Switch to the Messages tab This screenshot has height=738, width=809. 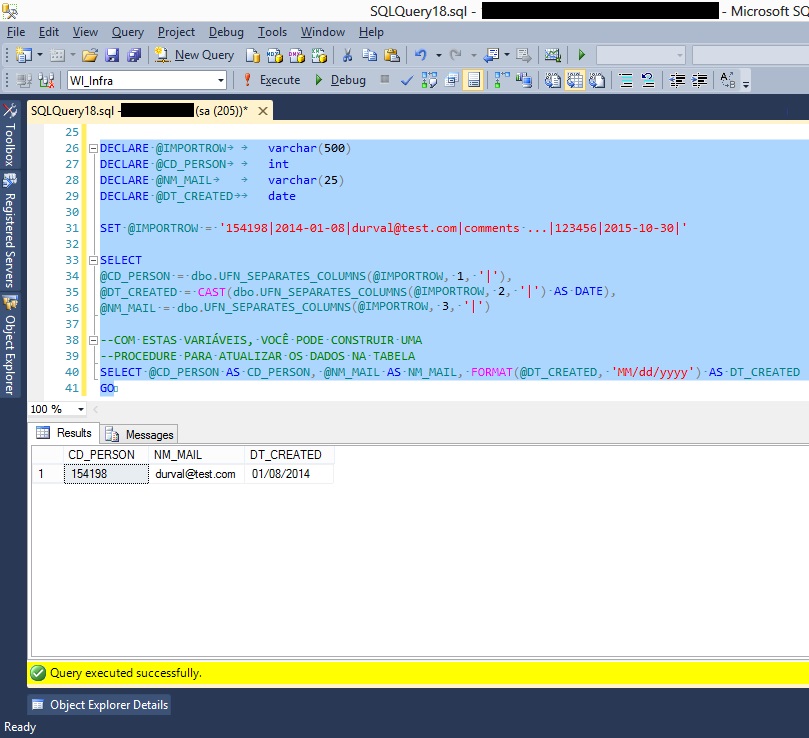click(x=139, y=434)
